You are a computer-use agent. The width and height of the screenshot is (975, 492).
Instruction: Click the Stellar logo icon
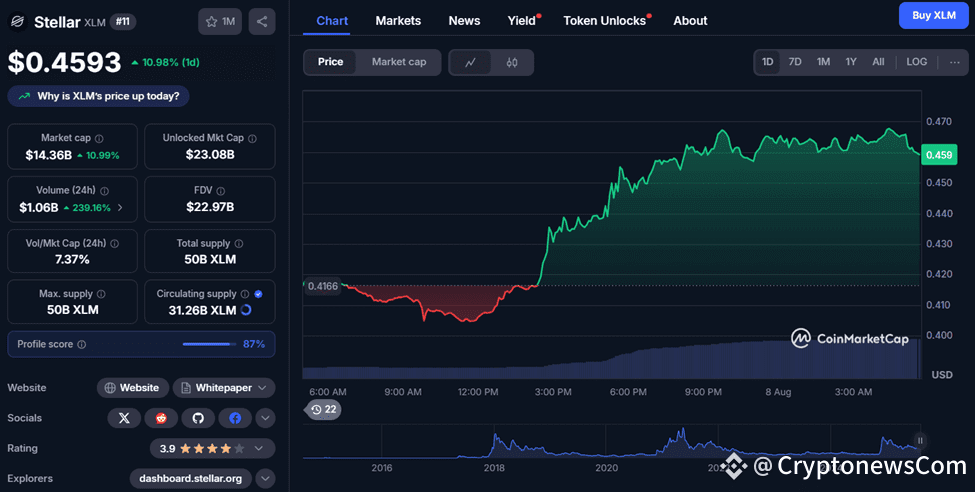tap(18, 22)
